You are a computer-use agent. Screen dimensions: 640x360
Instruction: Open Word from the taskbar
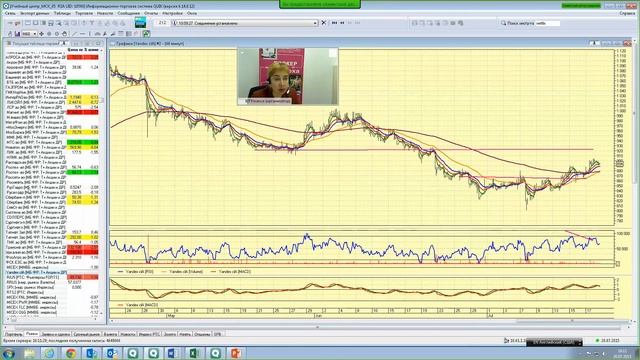pyautogui.click(x=173, y=353)
